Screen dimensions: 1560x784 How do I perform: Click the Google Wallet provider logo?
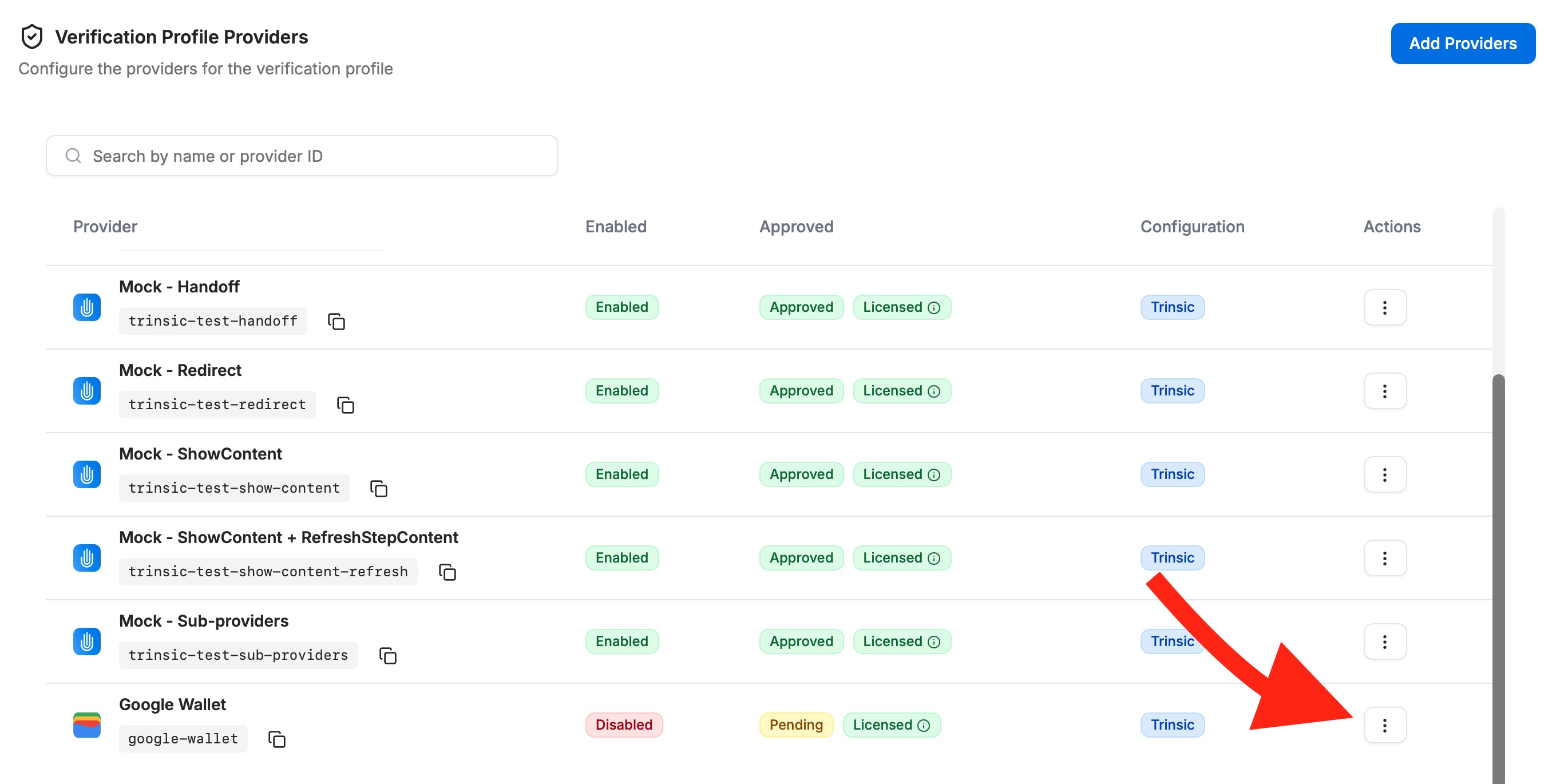pyautogui.click(x=86, y=724)
